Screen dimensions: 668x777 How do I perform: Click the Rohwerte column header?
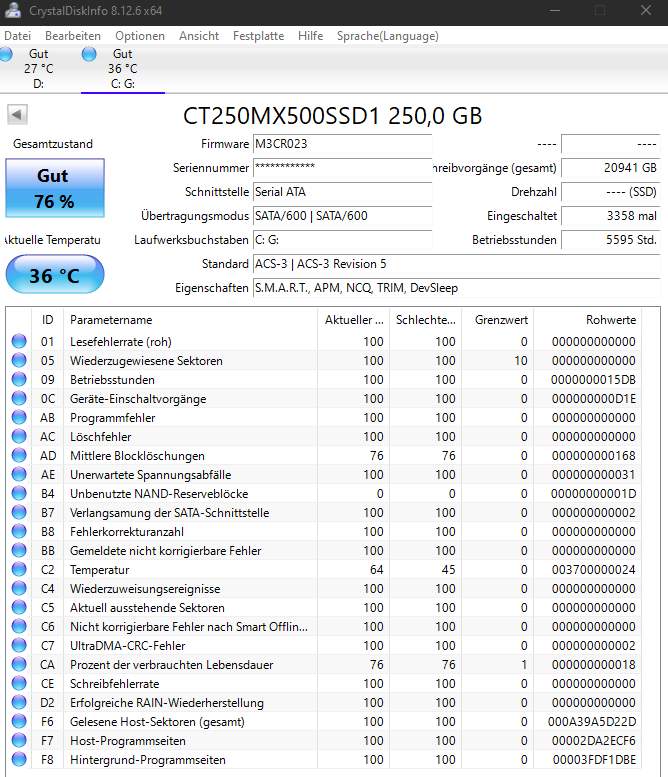tap(587, 320)
